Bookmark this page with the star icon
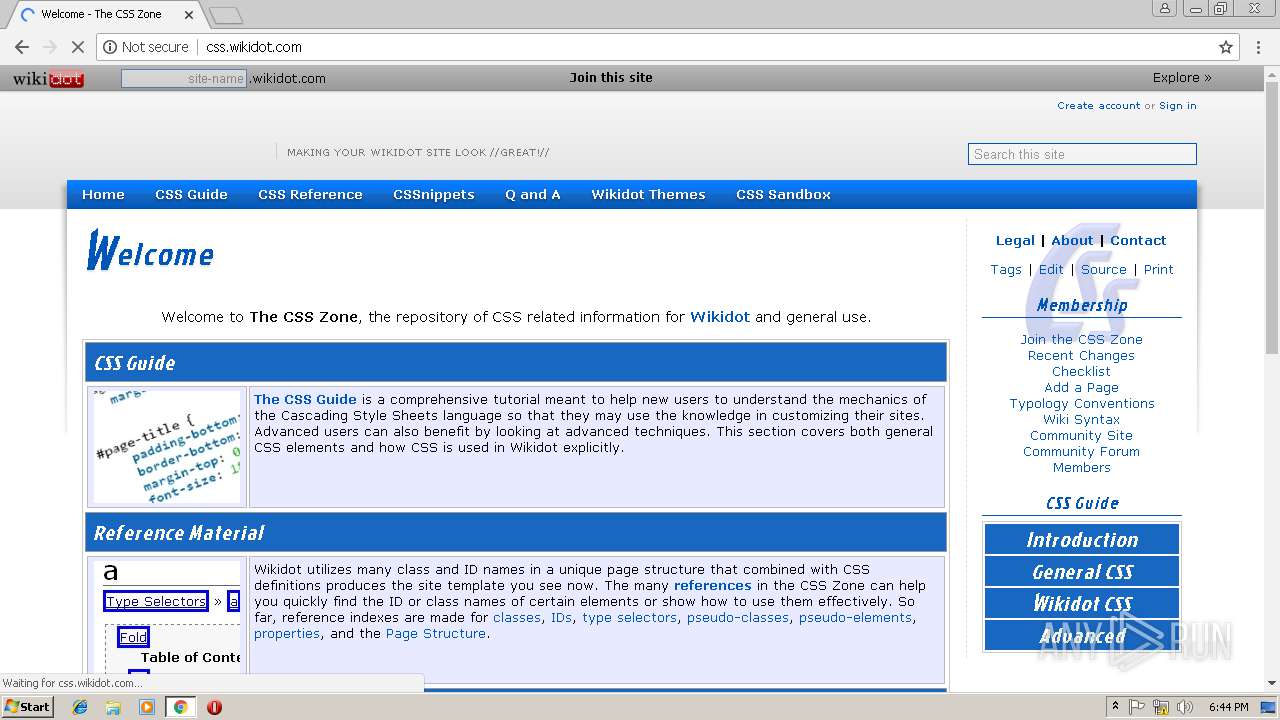 (x=1226, y=47)
